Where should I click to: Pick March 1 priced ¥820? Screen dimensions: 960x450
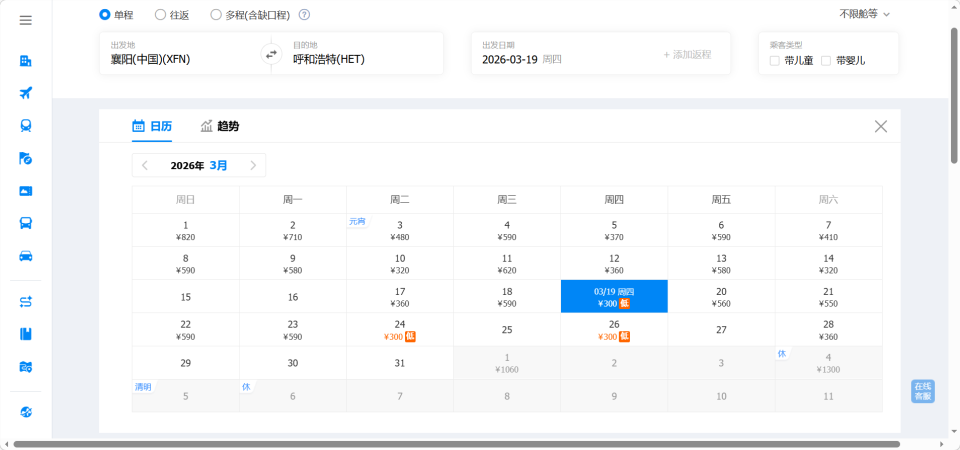coord(186,230)
